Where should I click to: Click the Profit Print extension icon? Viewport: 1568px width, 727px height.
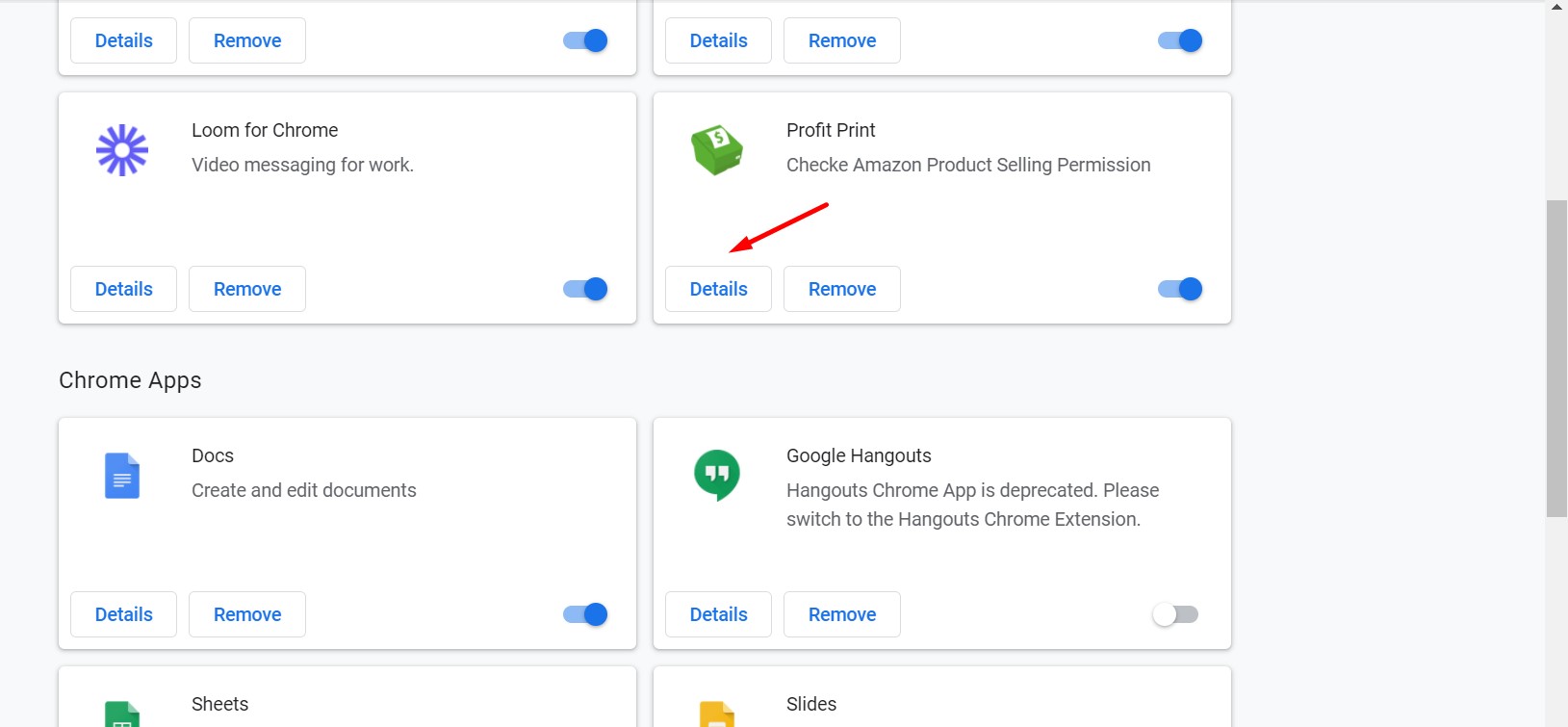point(717,150)
